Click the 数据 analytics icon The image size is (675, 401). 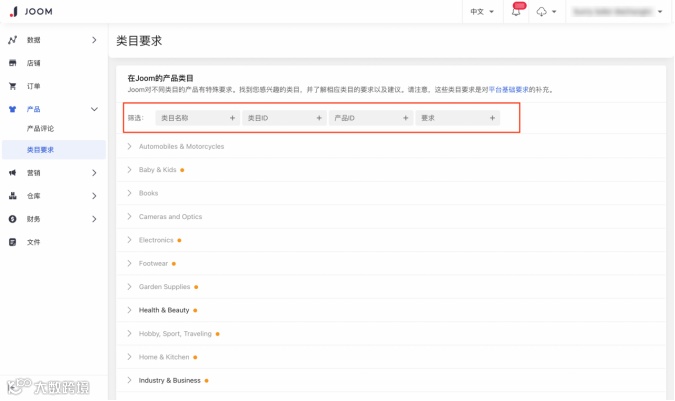[12, 40]
